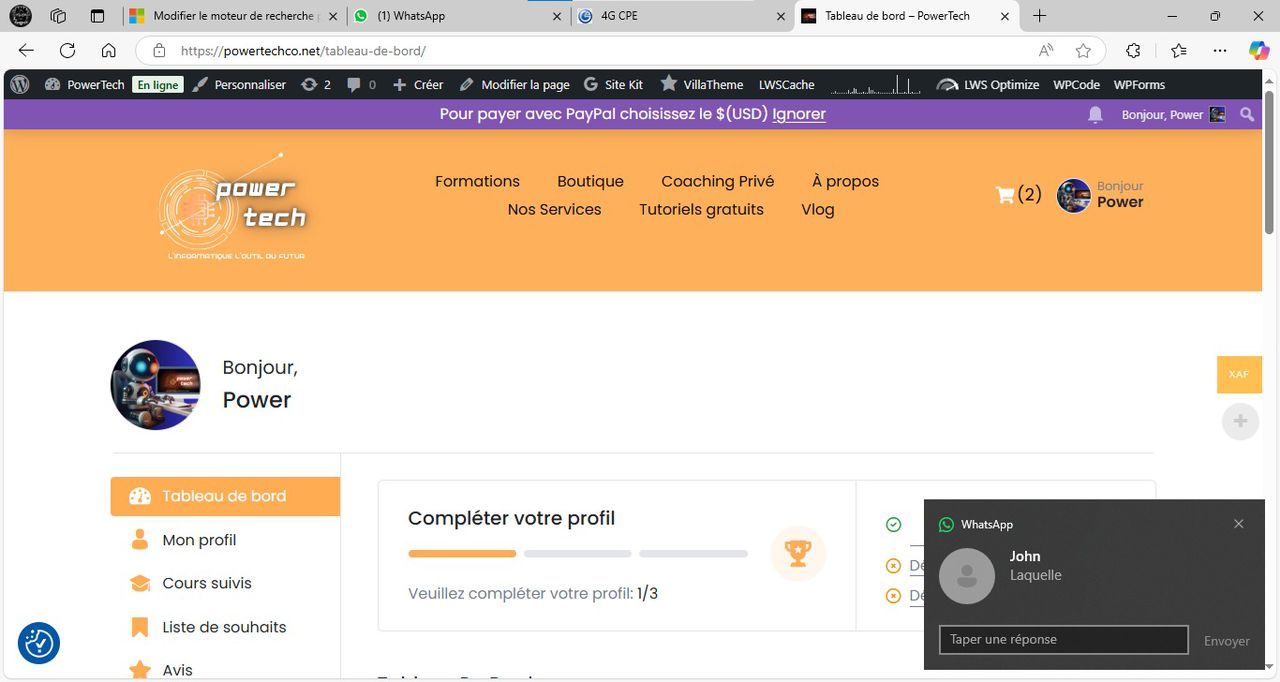
Task: Click the Ignorer link in banner
Action: [799, 114]
